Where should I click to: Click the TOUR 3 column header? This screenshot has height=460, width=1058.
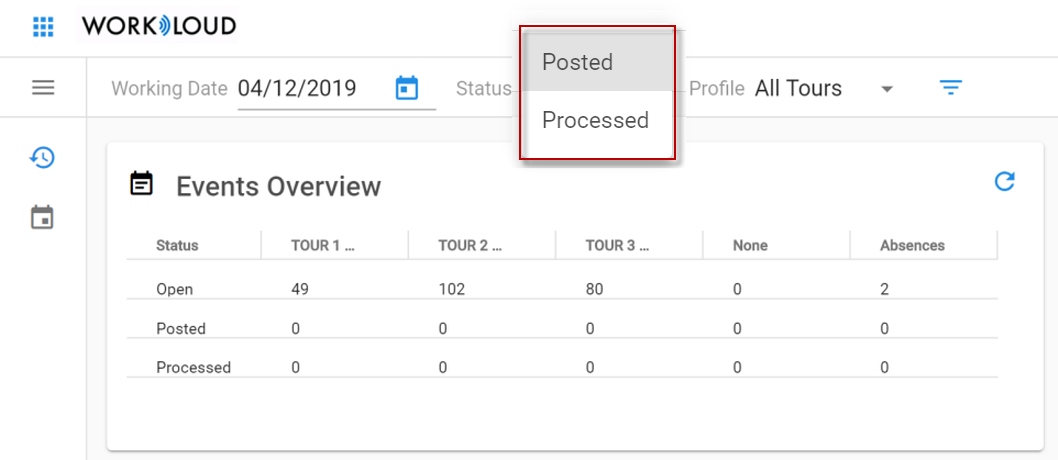pos(618,246)
